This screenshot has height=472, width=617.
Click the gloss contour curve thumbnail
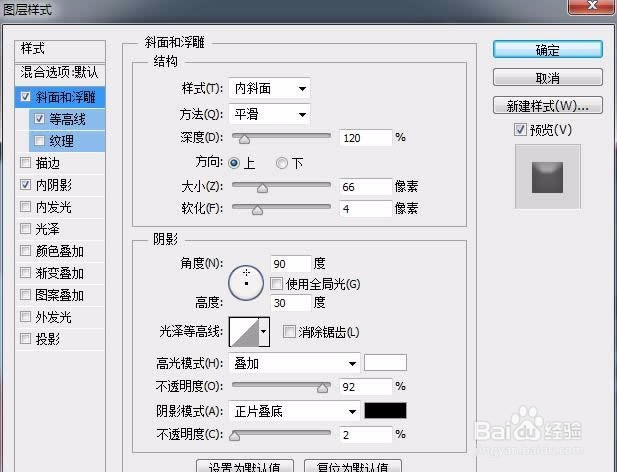point(244,332)
